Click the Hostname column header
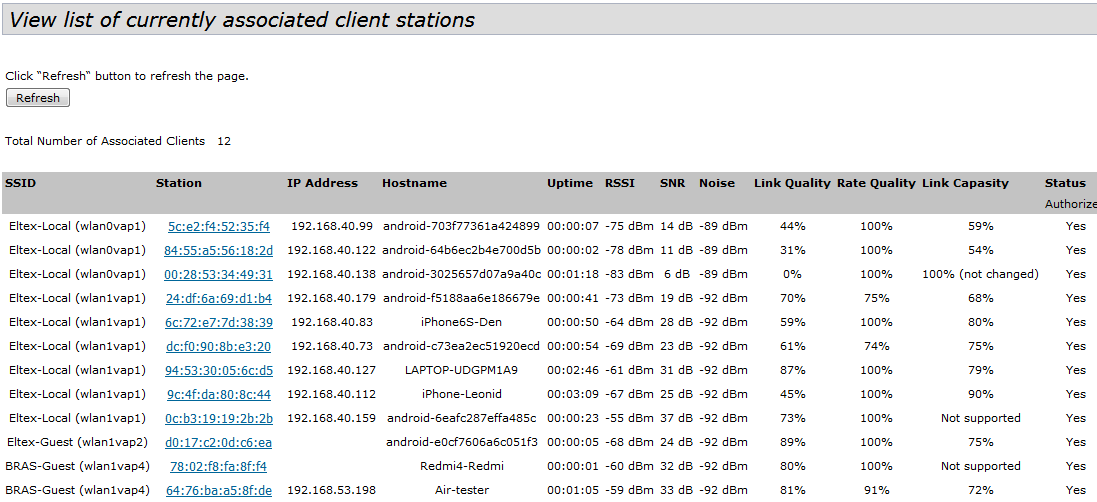1097x502 pixels. pos(414,183)
